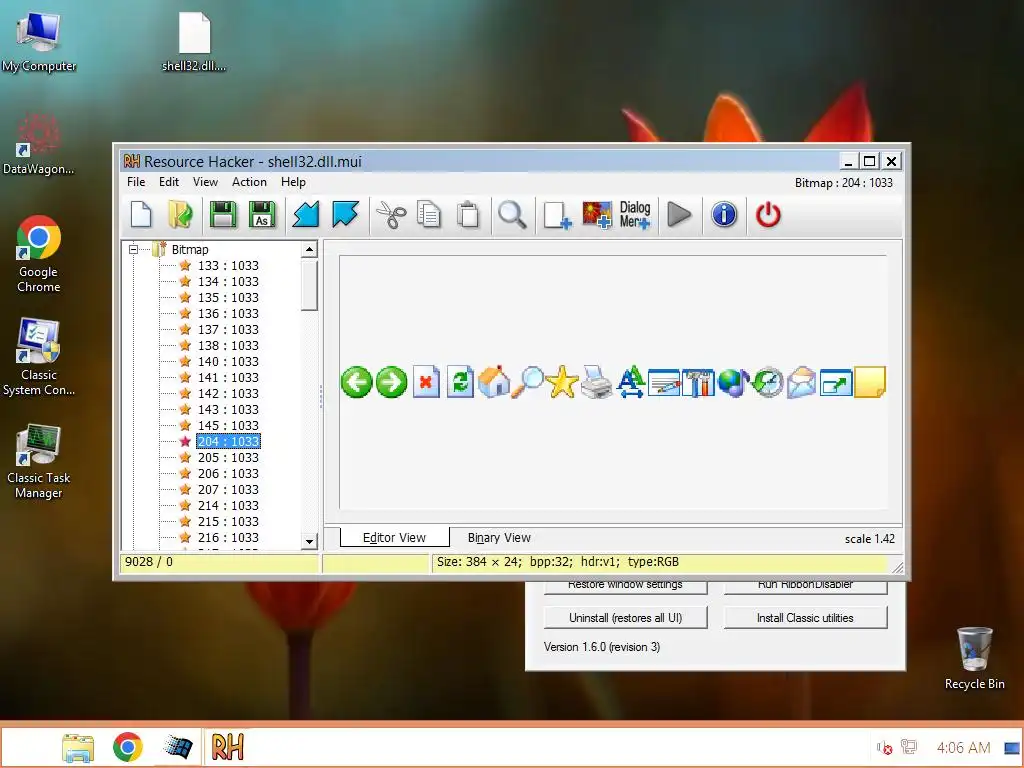Select bitmap resource 133 : 1033
This screenshot has width=1024, height=768.
(228, 265)
